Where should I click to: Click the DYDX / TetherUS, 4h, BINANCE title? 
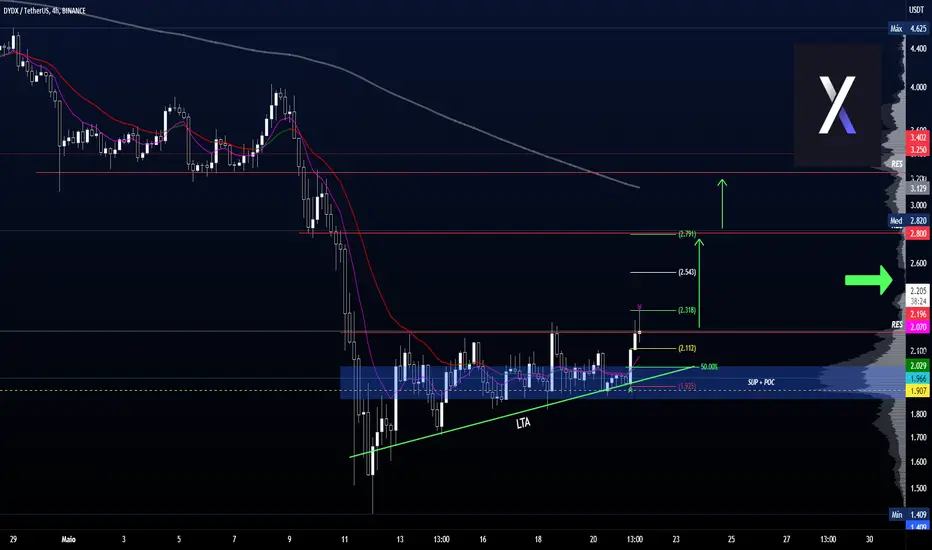(x=45, y=11)
